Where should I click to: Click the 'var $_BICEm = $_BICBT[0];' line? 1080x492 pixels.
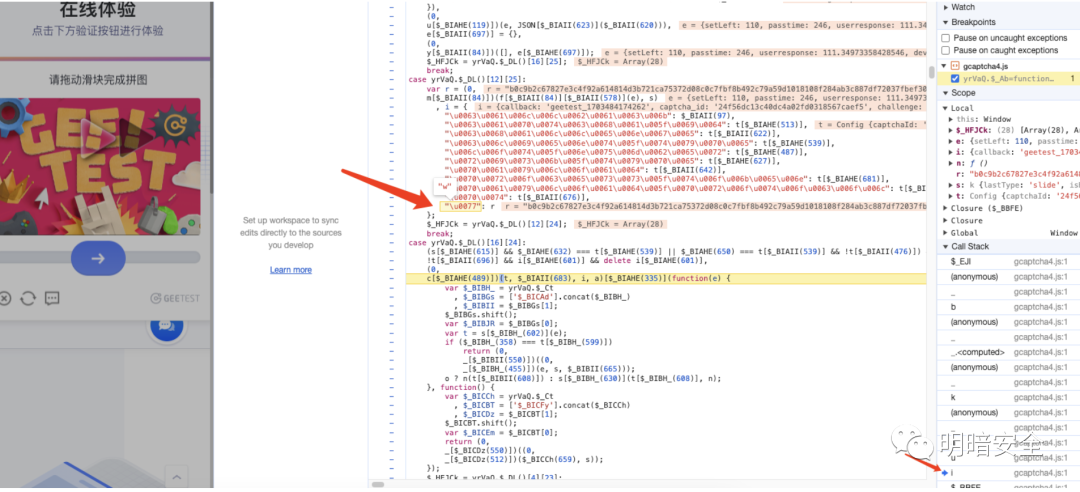pyautogui.click(x=501, y=432)
